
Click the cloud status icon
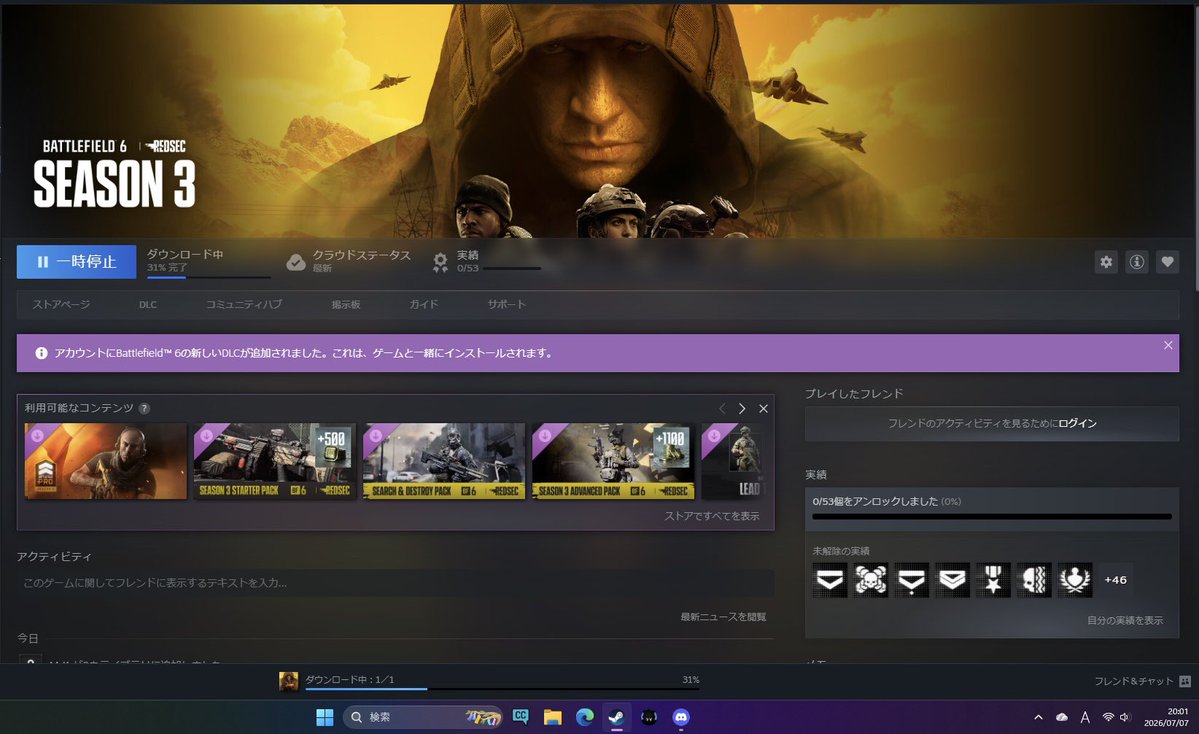point(296,262)
